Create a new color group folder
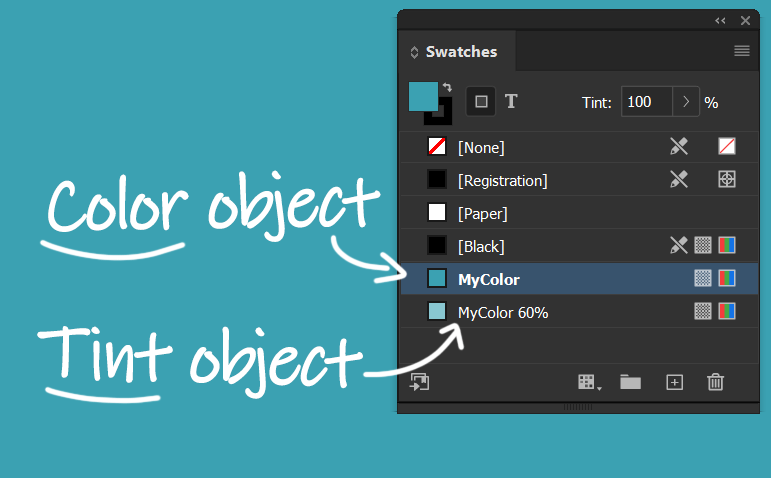Viewport: 771px width, 478px height. coord(630,382)
